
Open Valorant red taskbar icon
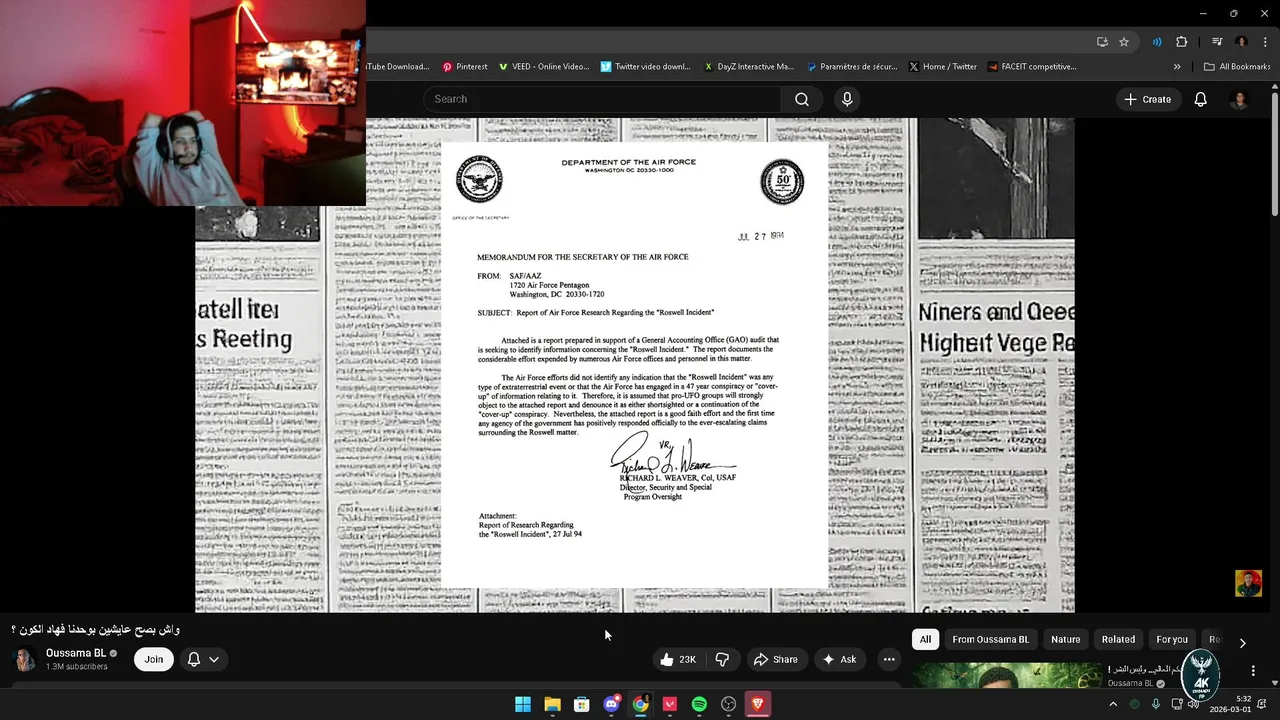[x=670, y=704]
